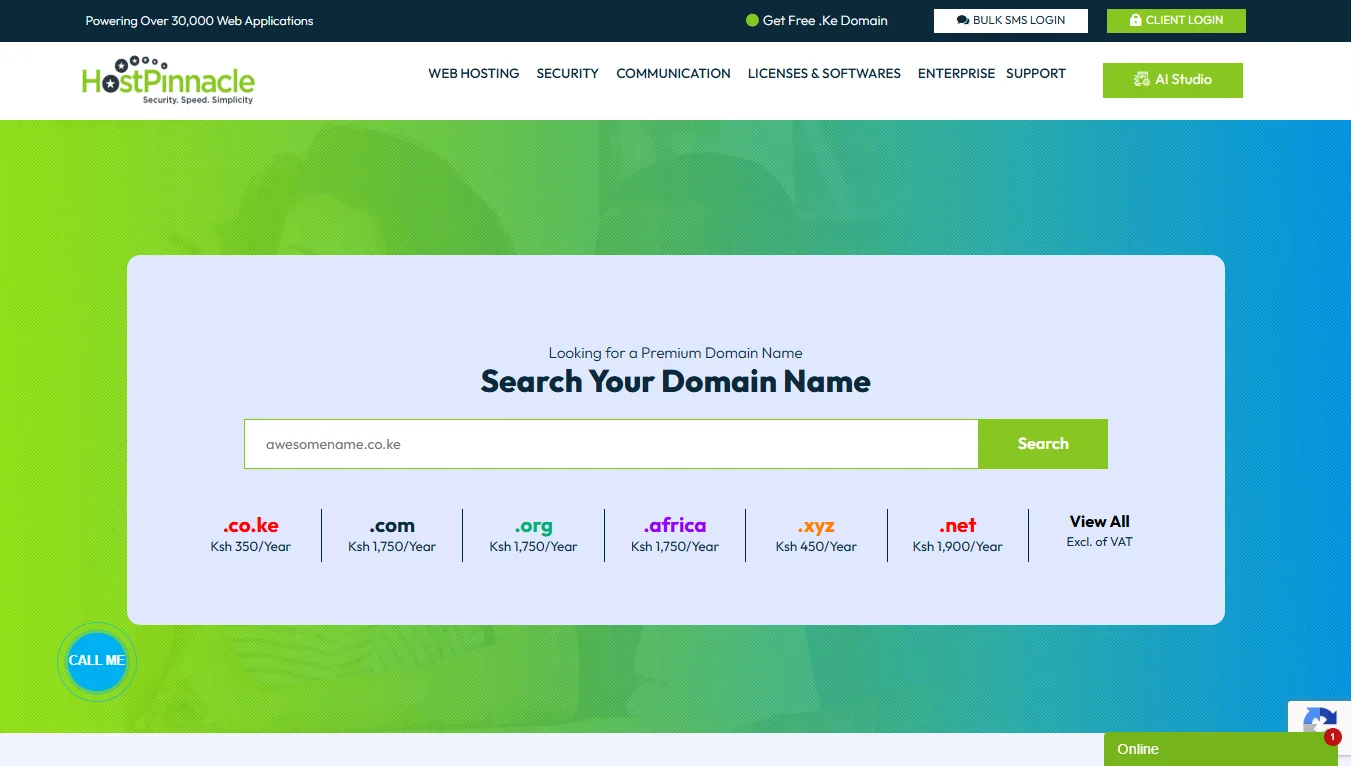Click the domain name search field
Image resolution: width=1353 pixels, height=766 pixels.
[611, 444]
